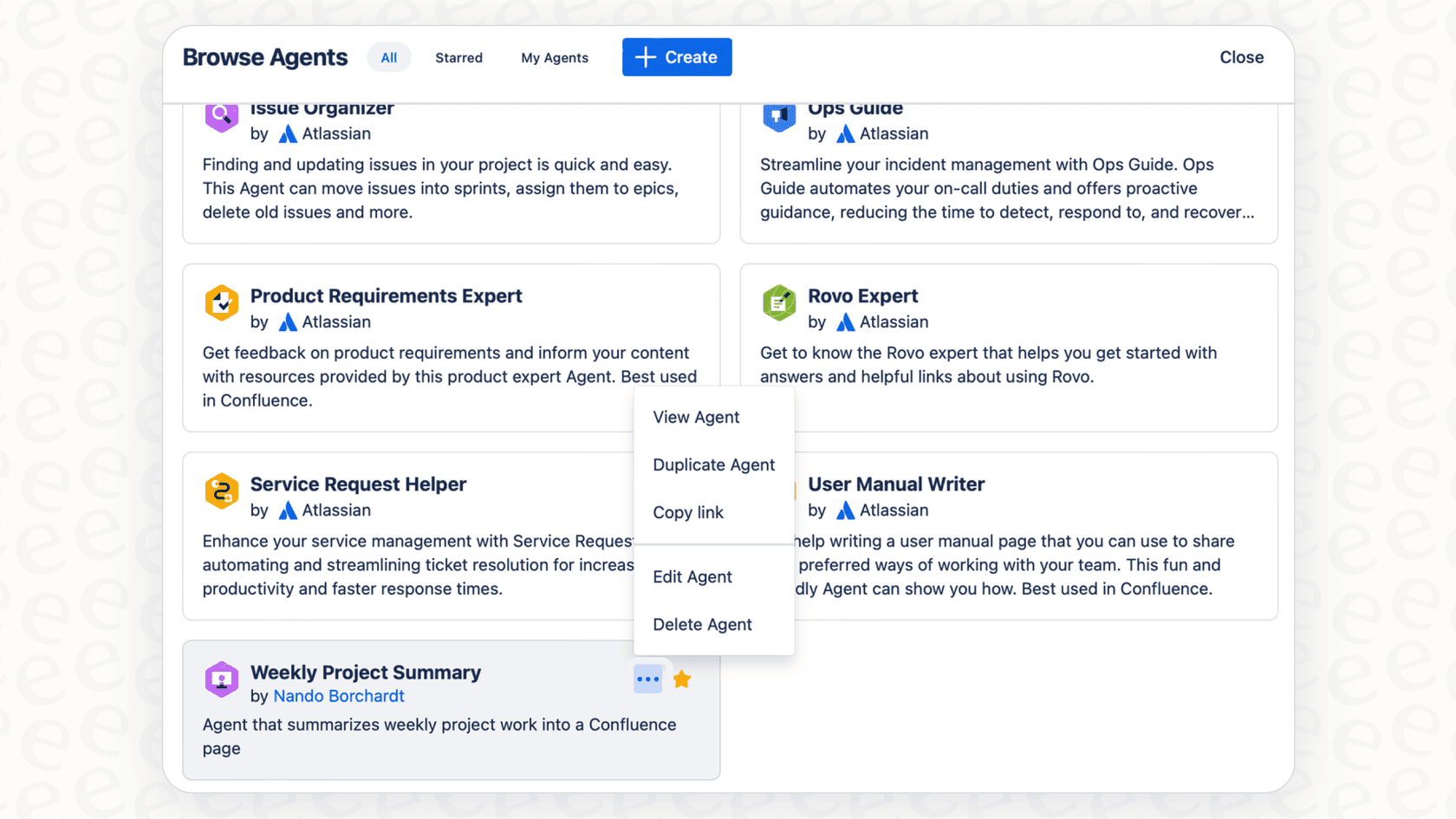This screenshot has width=1456, height=819.
Task: Click the Product Requirements Expert checkmark icon
Action: click(x=222, y=303)
